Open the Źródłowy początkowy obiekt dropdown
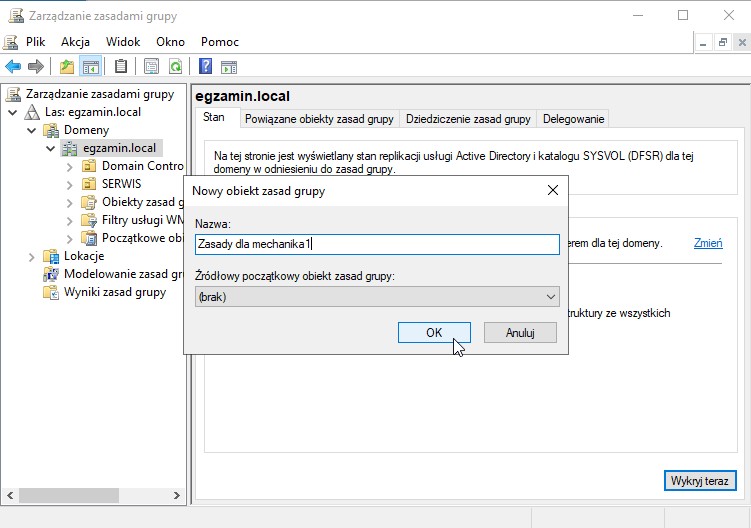 coord(376,297)
